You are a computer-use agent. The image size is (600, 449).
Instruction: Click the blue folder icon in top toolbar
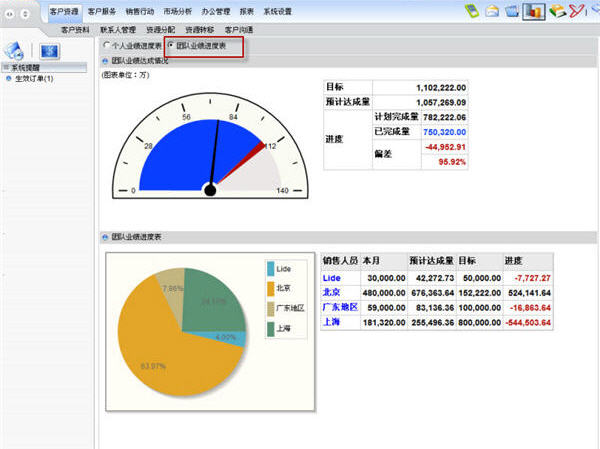click(x=512, y=11)
